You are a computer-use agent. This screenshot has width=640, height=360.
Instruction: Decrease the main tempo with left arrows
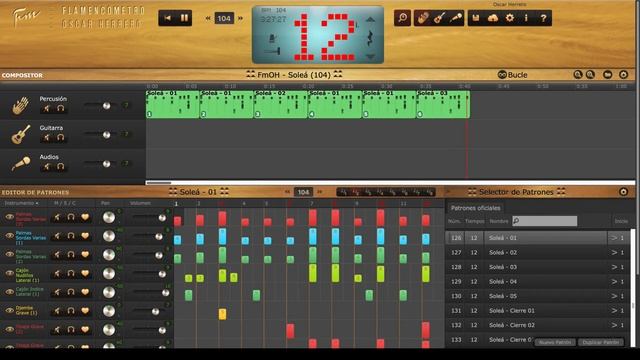tap(208, 18)
